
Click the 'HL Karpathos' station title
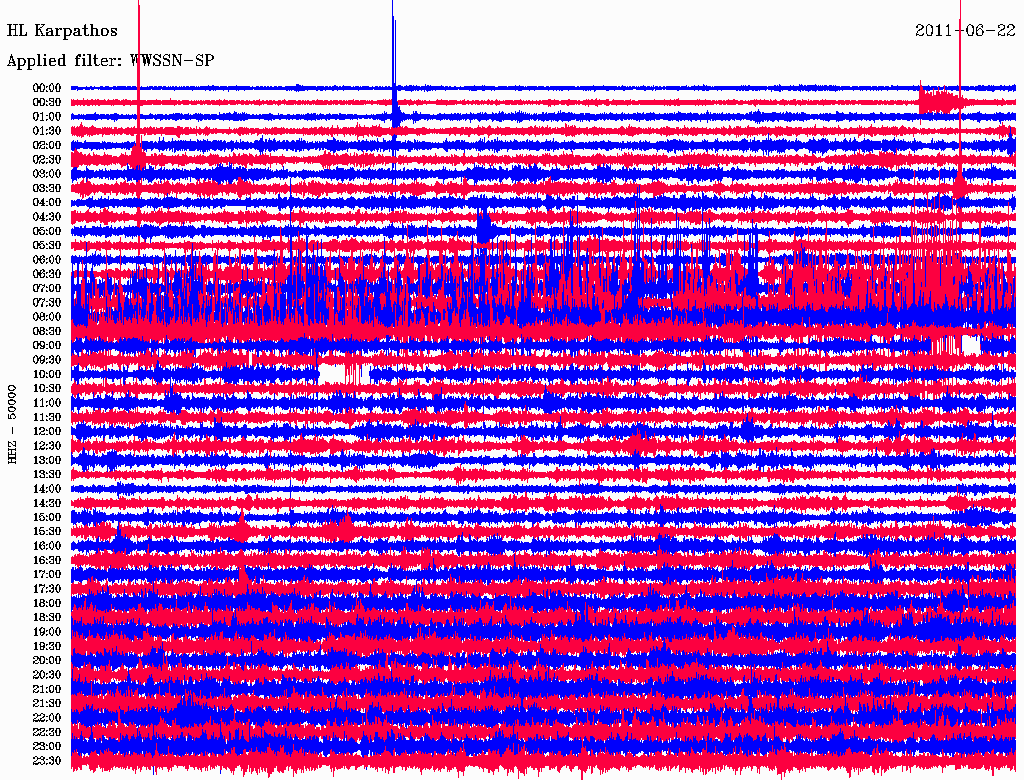click(62, 31)
